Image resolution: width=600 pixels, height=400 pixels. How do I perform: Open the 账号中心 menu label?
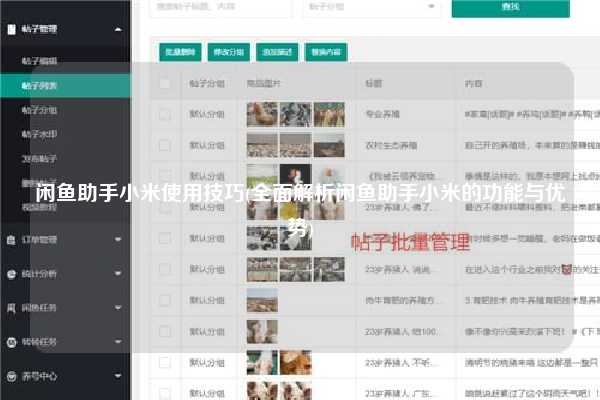coord(39,376)
